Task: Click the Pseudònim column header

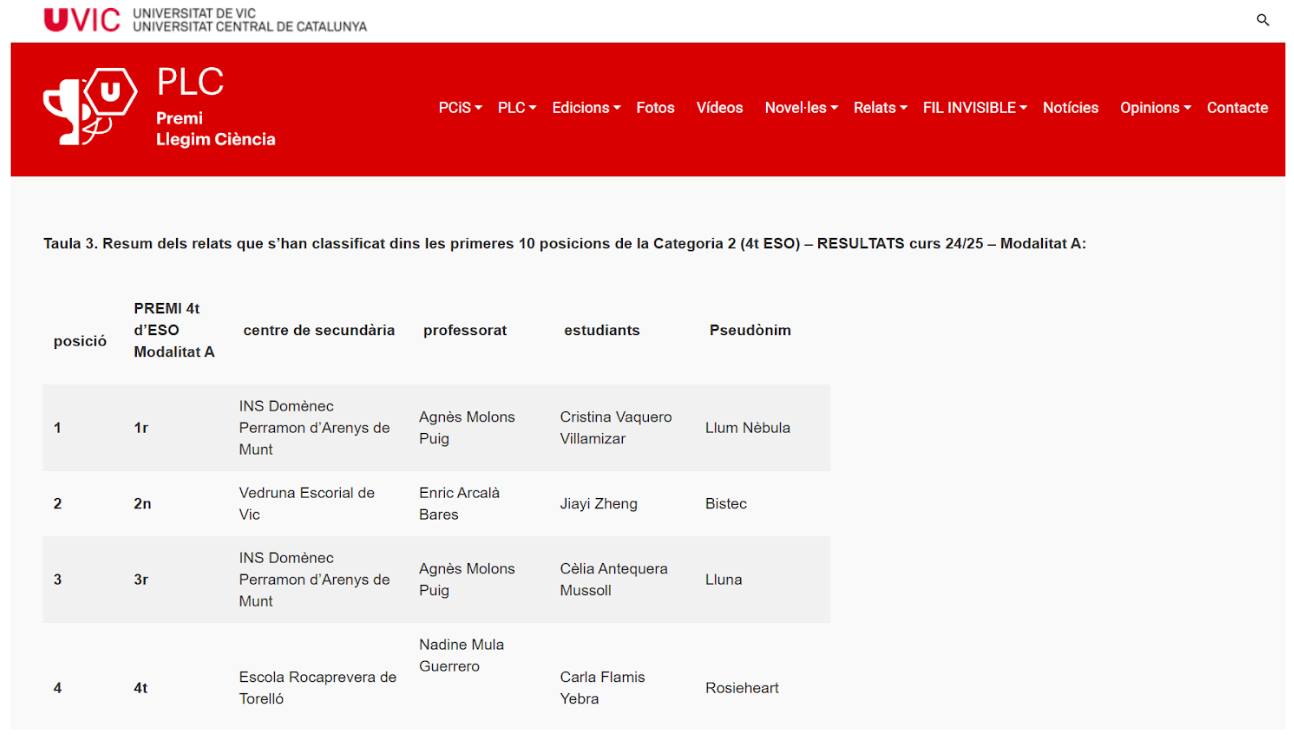Action: [x=749, y=330]
